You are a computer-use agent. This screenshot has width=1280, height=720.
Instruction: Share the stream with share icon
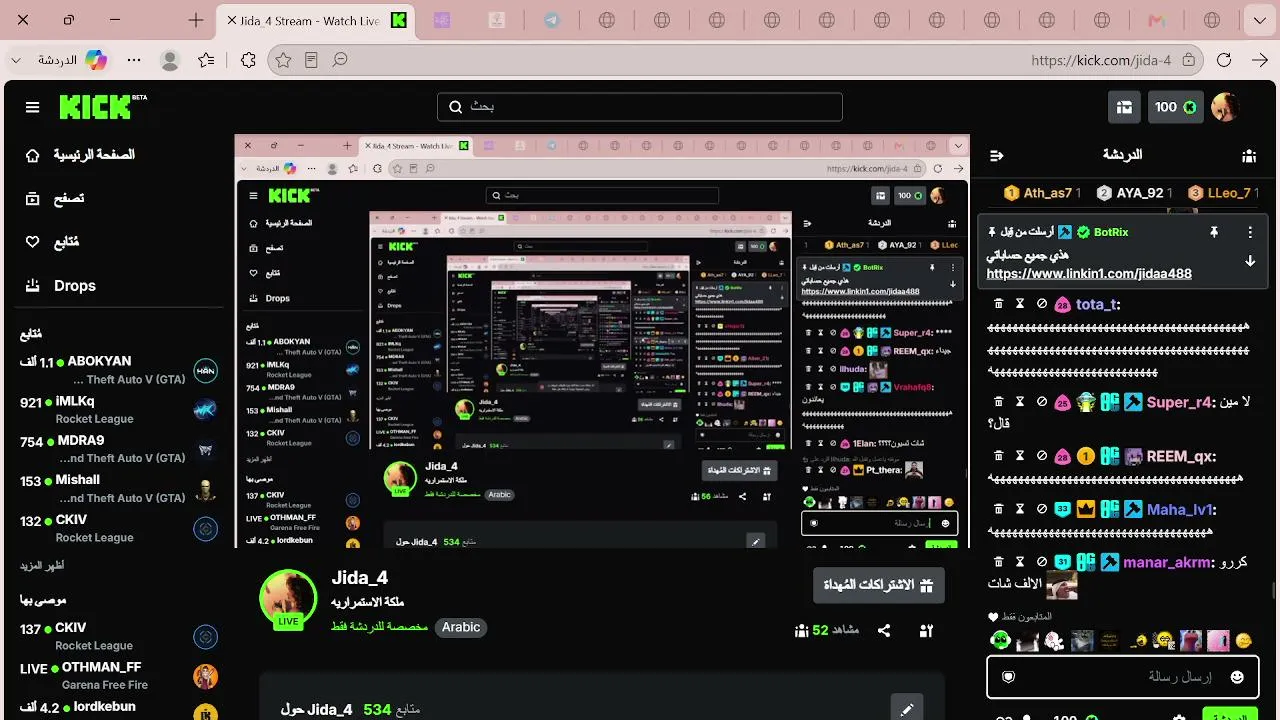point(884,630)
